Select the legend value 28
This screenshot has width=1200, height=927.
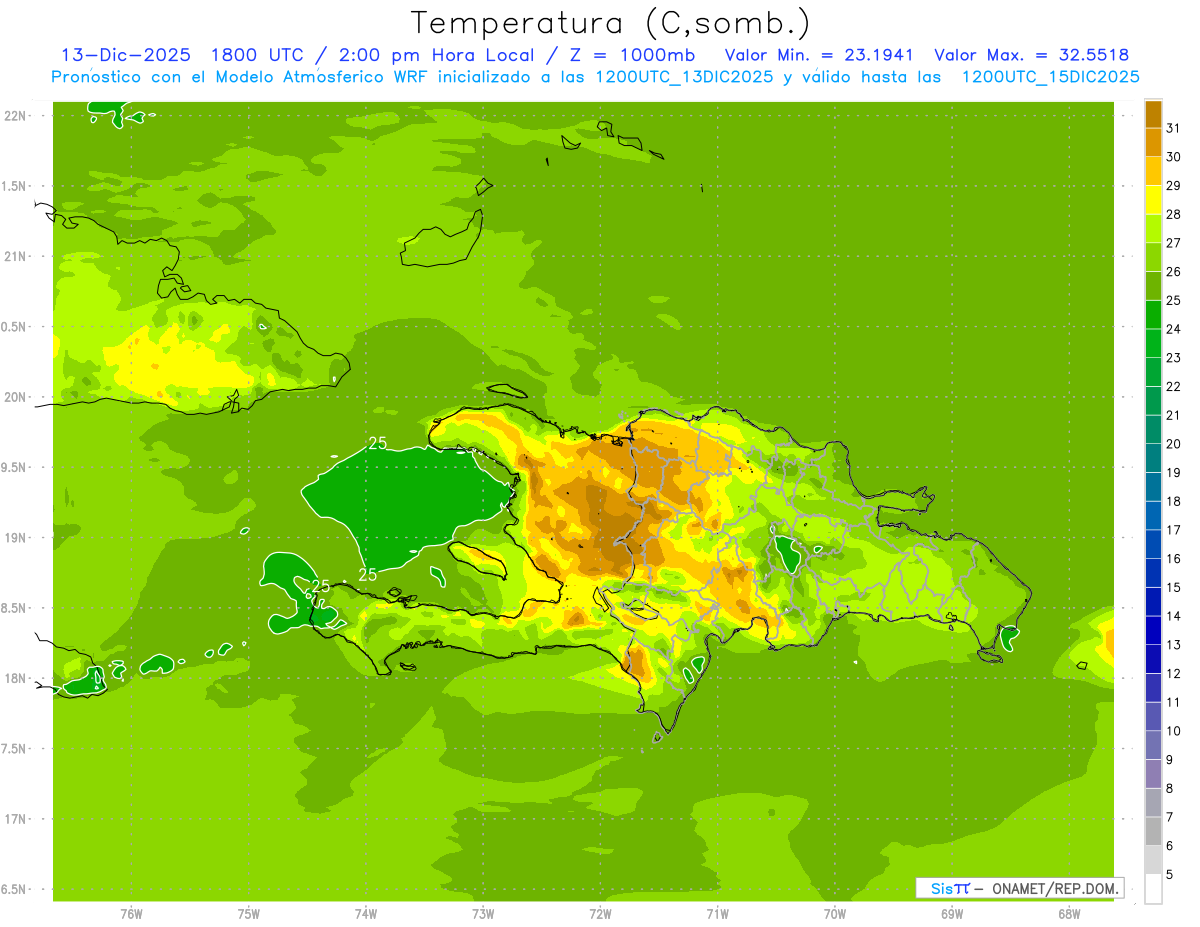[1174, 214]
